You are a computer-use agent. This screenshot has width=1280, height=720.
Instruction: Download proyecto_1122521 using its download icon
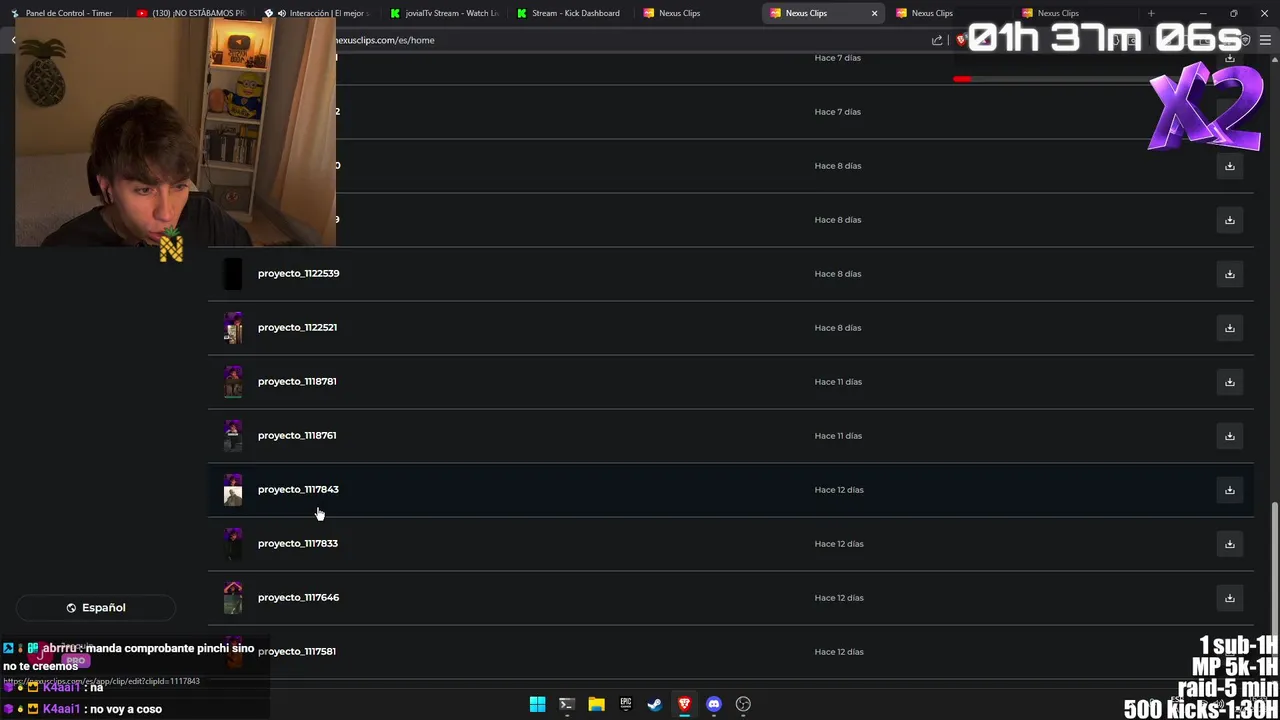[1230, 328]
